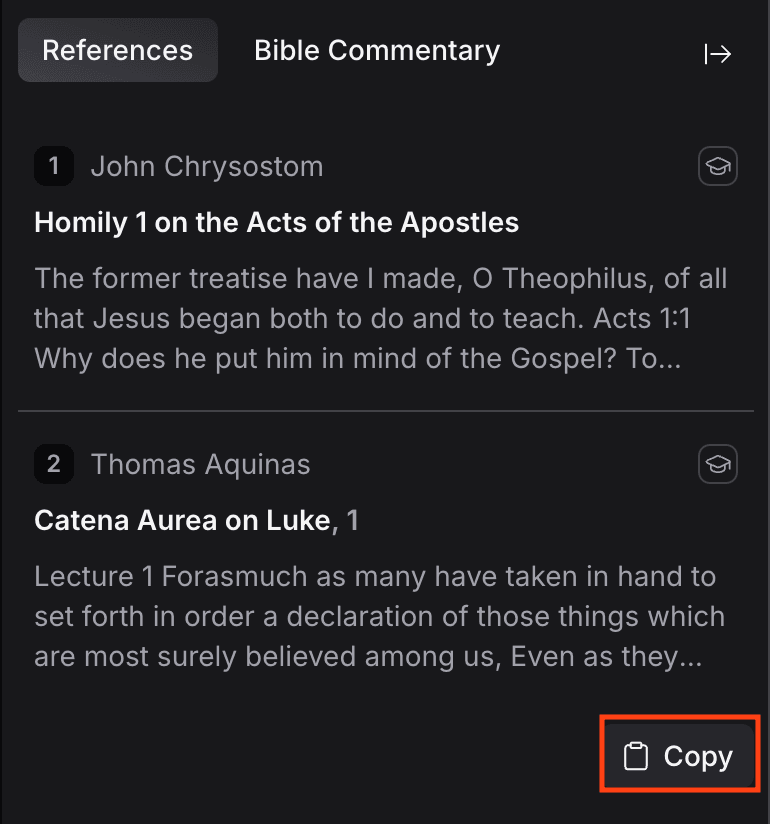
Task: Click the scholar cap icon beside John Chrysostom
Action: point(717,167)
